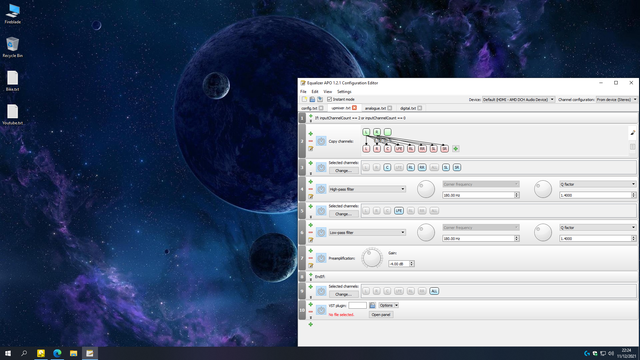Open the VST plugin Options dropdown
The height and width of the screenshot is (360, 640).
click(x=388, y=305)
